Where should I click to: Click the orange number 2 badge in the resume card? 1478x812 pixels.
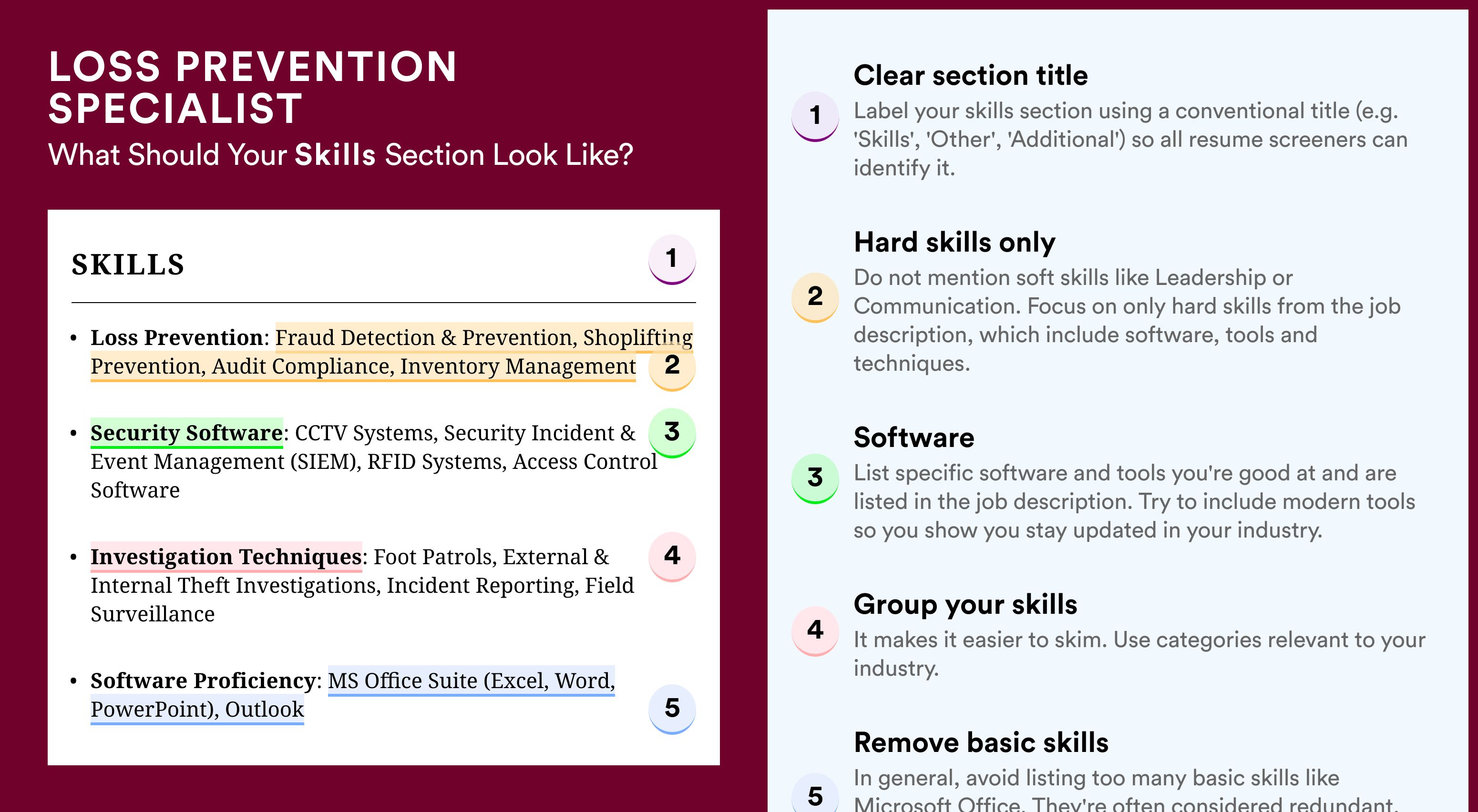click(672, 366)
